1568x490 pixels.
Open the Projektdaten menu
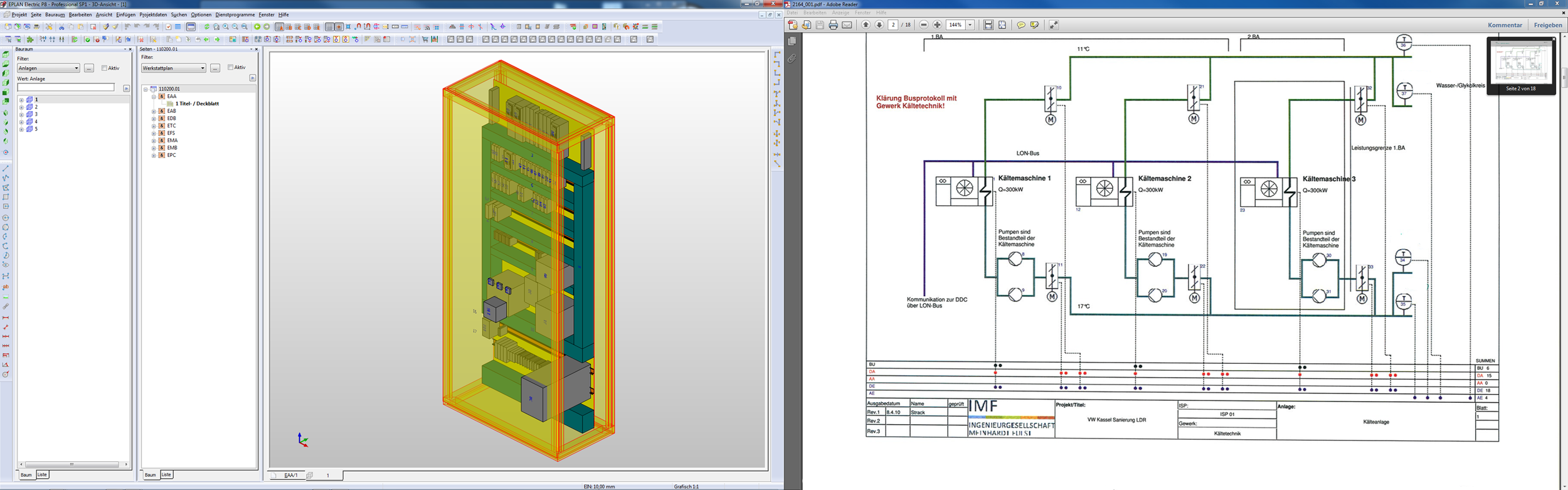pos(153,14)
